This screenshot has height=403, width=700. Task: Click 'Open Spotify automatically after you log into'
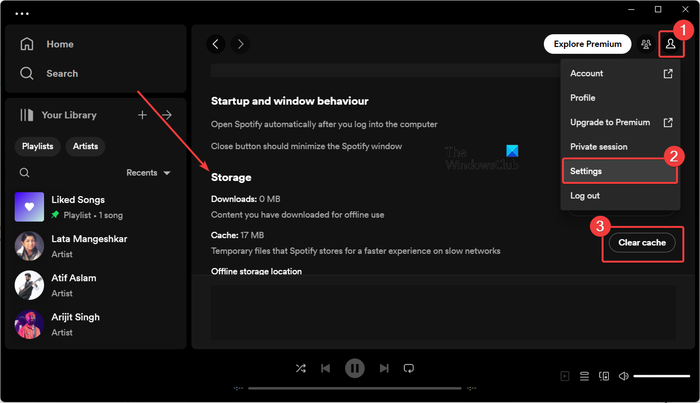[324, 124]
